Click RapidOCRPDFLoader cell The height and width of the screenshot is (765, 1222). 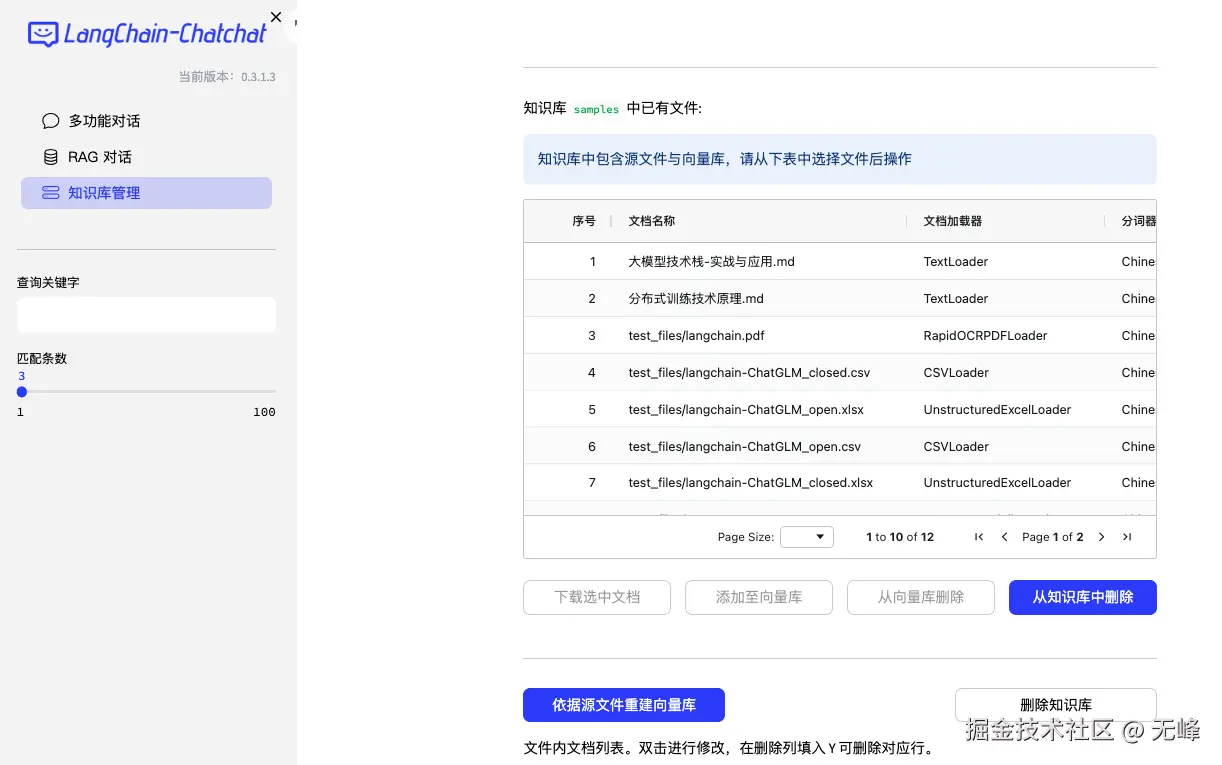coord(985,336)
